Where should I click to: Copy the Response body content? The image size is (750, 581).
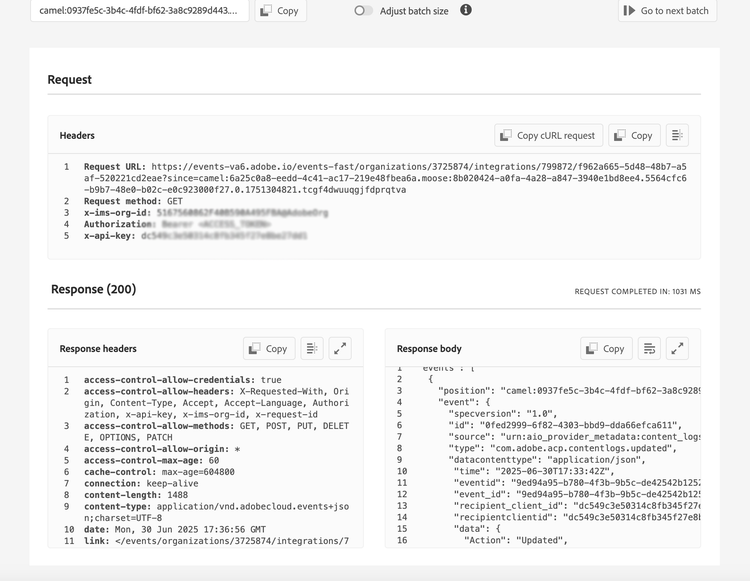(x=606, y=349)
